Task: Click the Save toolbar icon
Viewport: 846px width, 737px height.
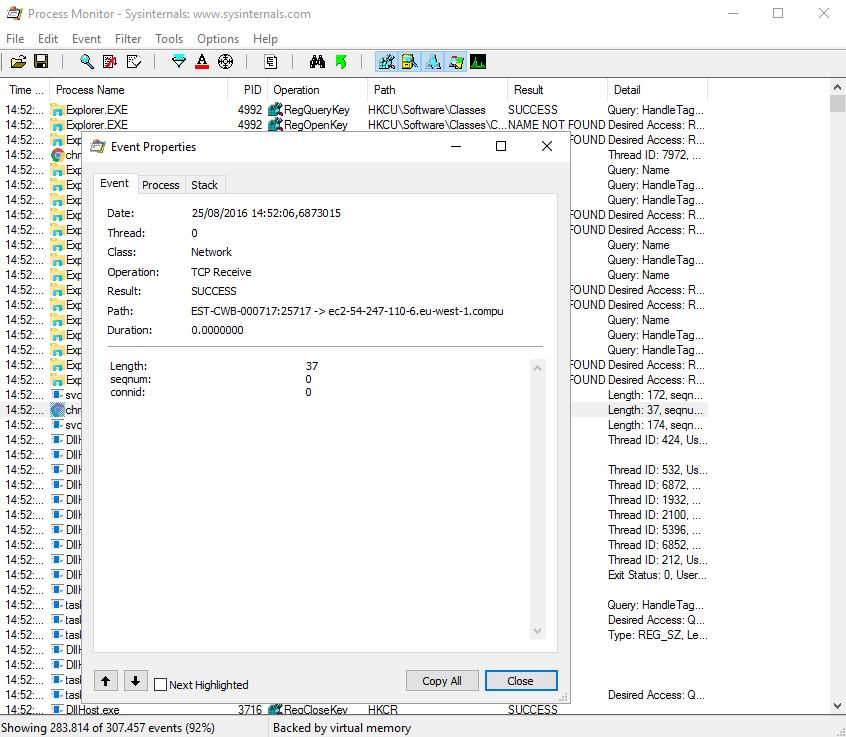Action: coord(41,62)
